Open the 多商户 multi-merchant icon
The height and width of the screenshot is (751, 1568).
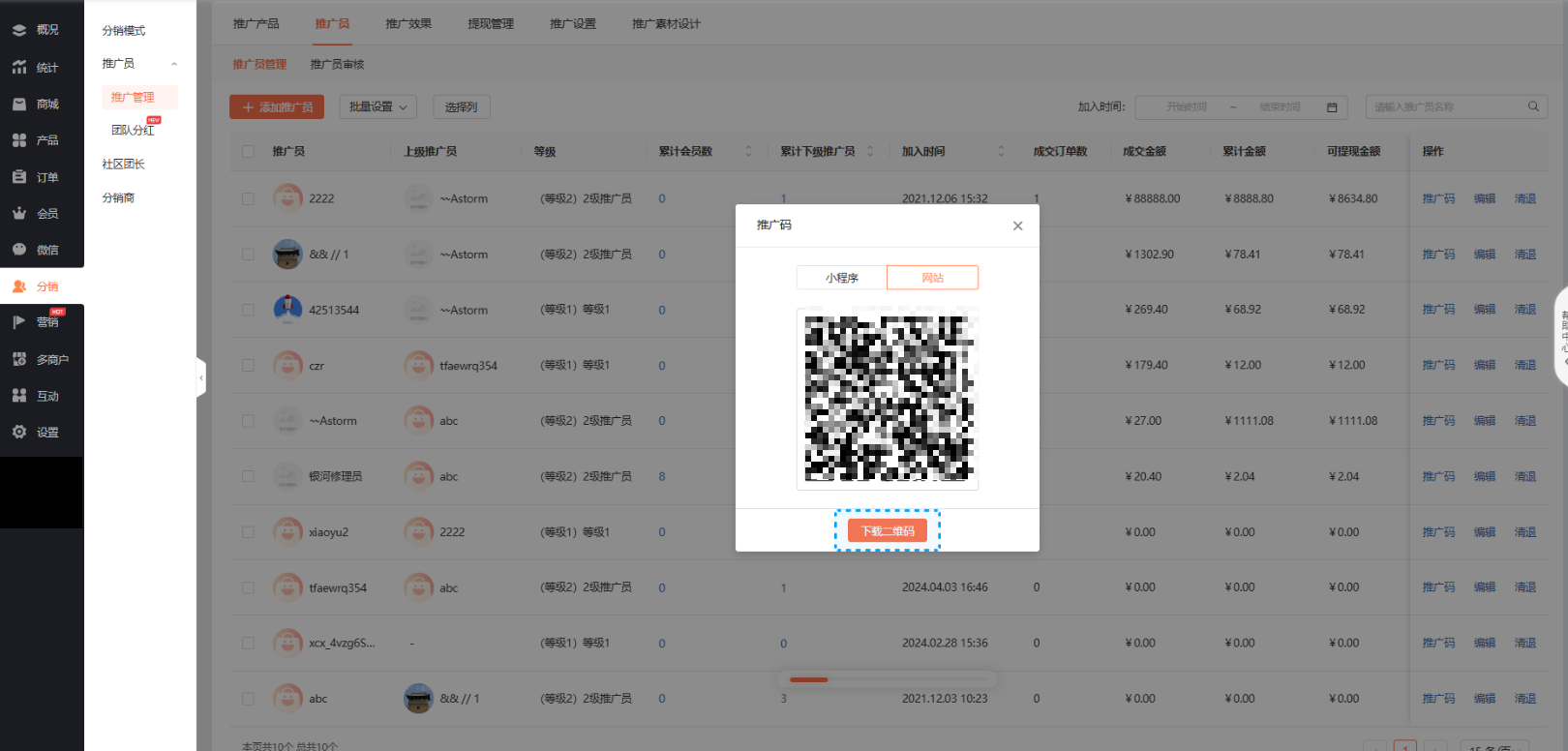tap(19, 359)
